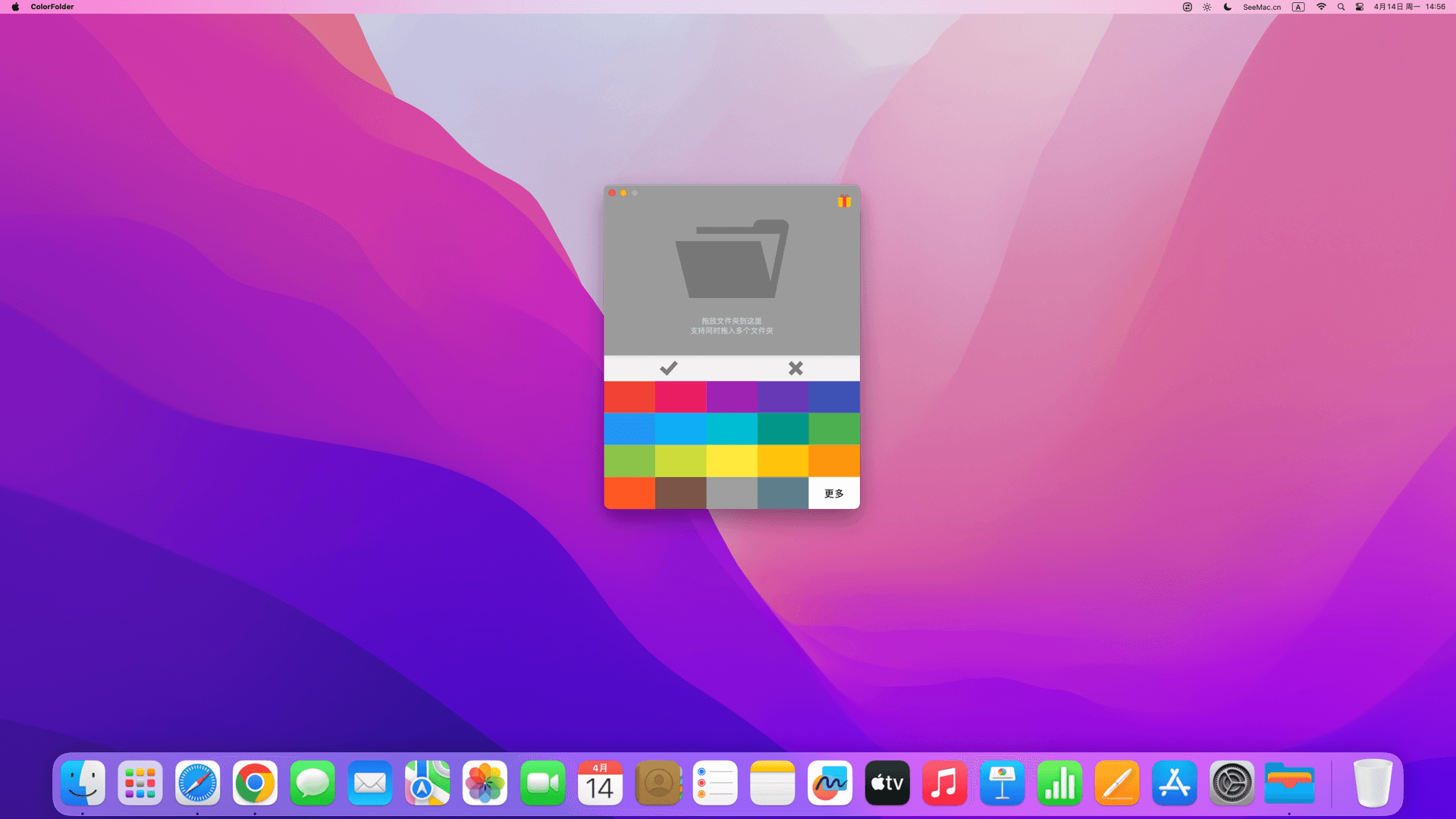Open Calendar from the Dock
1456x819 pixels.
pos(600,783)
